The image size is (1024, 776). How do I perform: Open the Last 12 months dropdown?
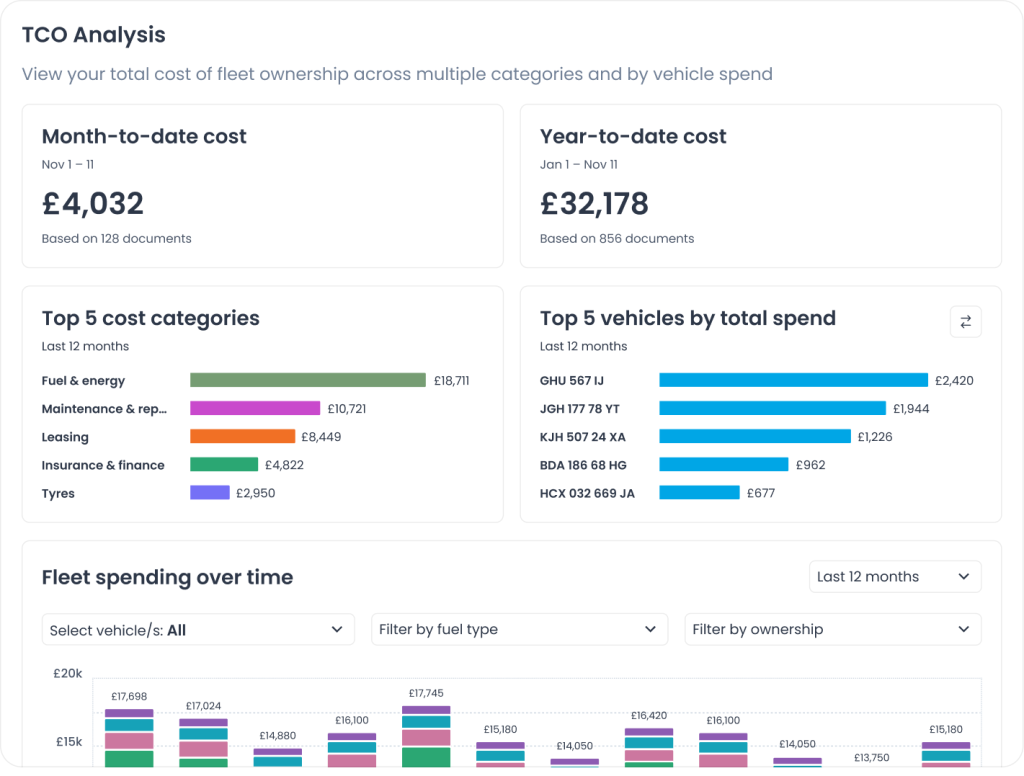click(894, 577)
